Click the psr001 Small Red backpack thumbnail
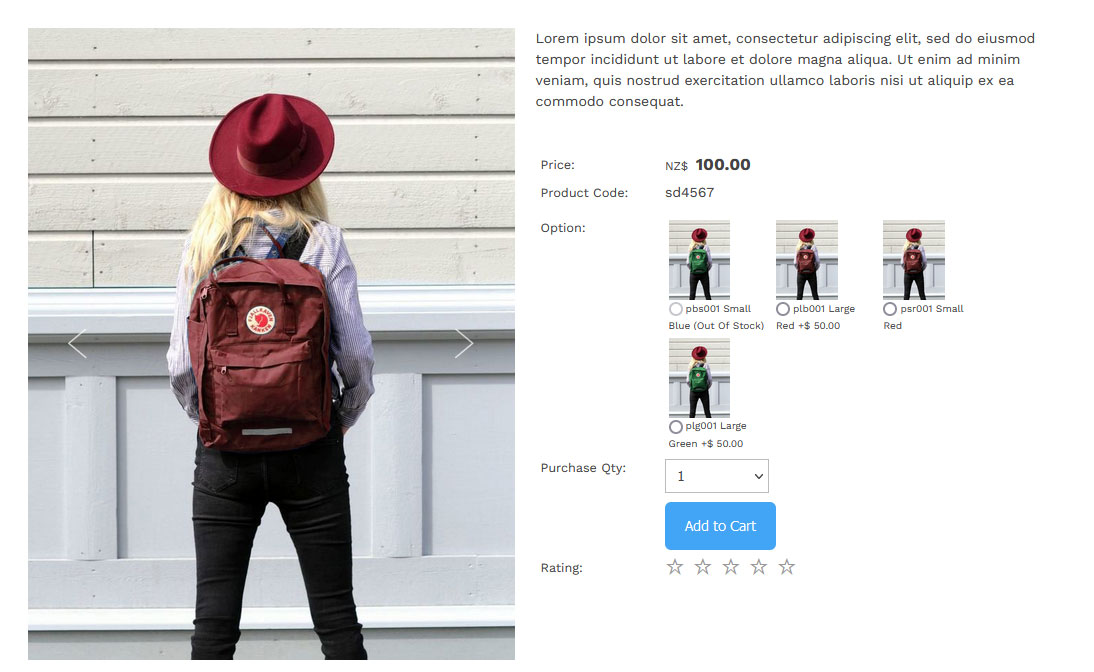Screen dimensions: 1094x672 913,260
